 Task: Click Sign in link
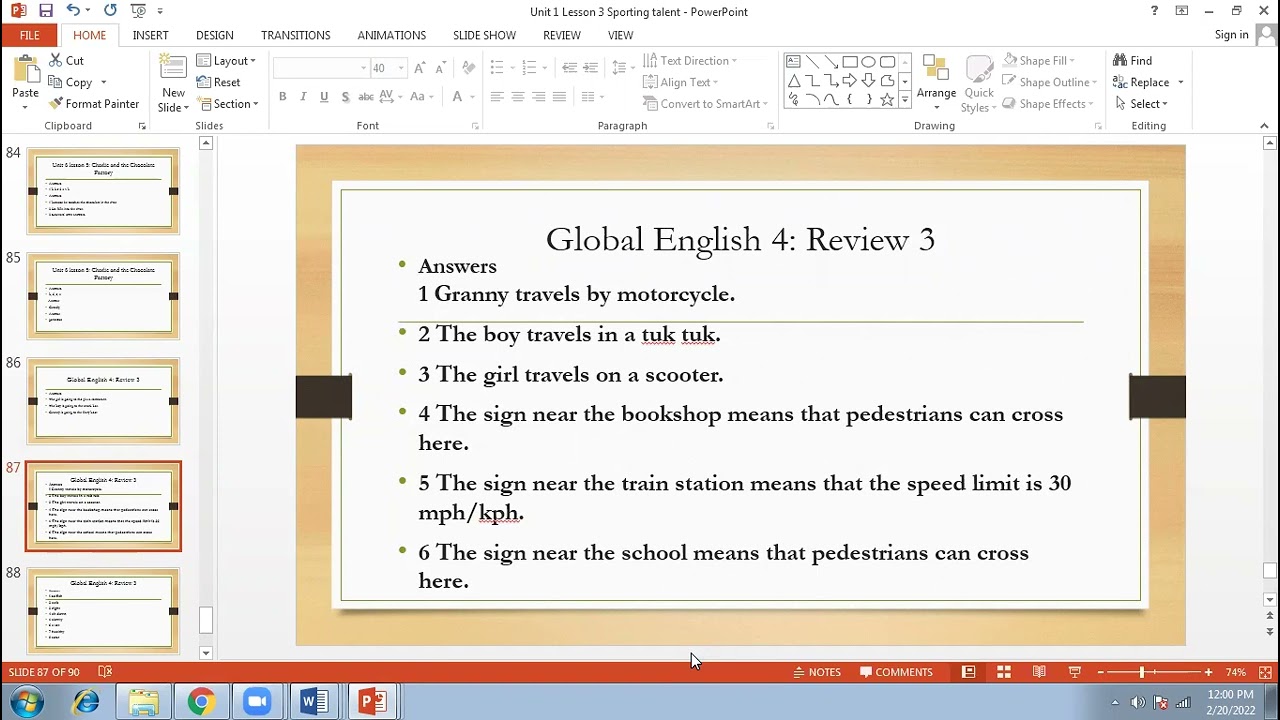pyautogui.click(x=1231, y=35)
